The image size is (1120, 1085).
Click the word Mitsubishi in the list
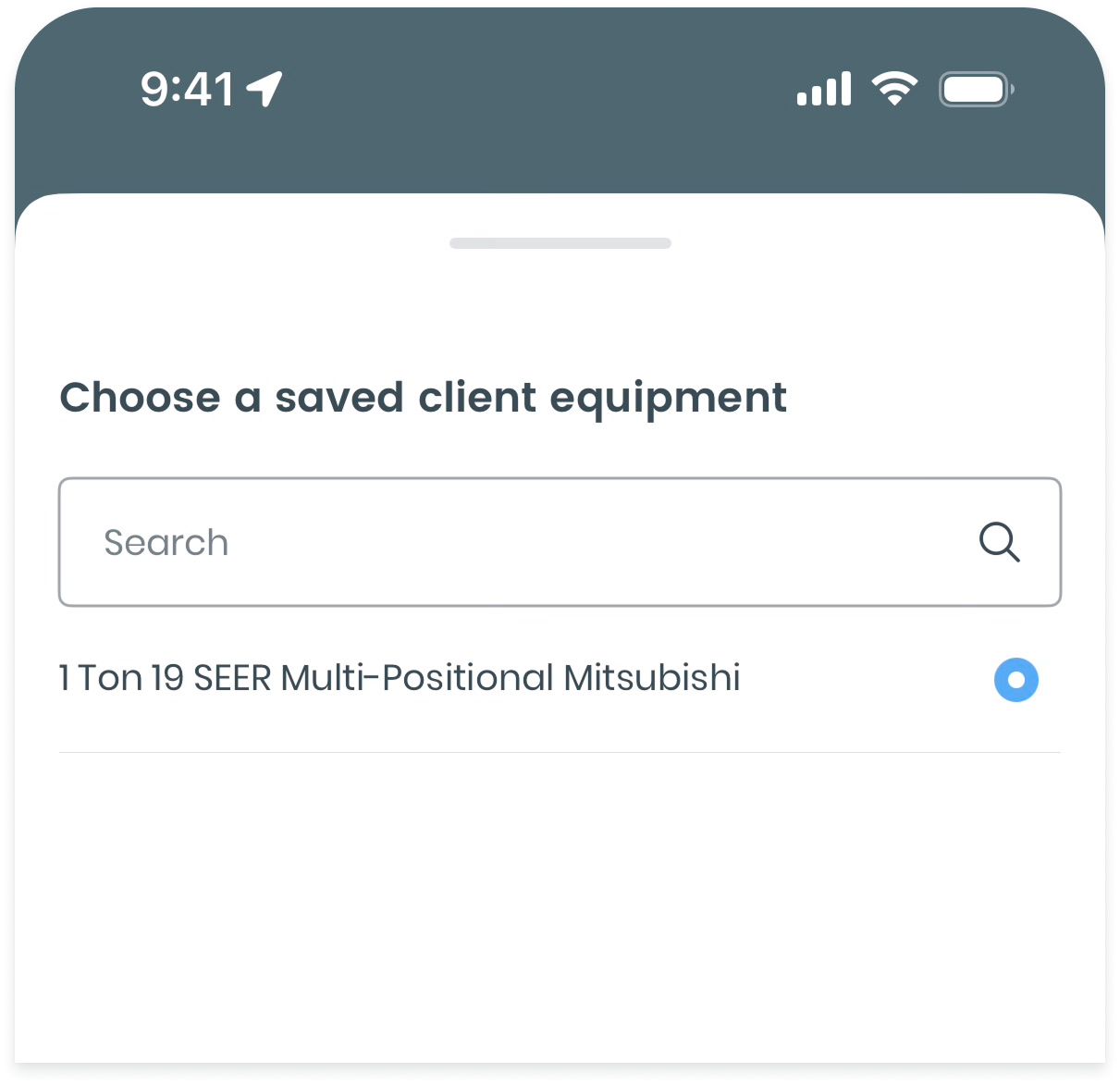click(x=652, y=678)
